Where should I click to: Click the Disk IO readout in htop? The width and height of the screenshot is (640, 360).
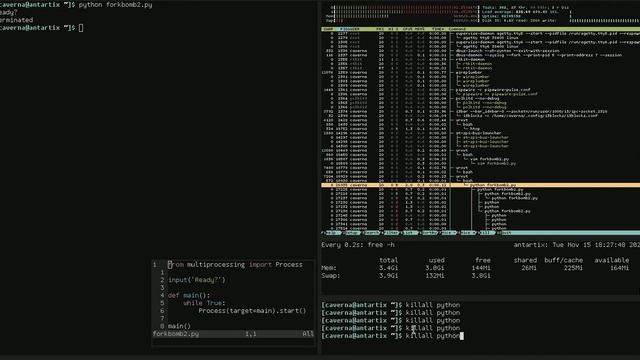(519, 20)
